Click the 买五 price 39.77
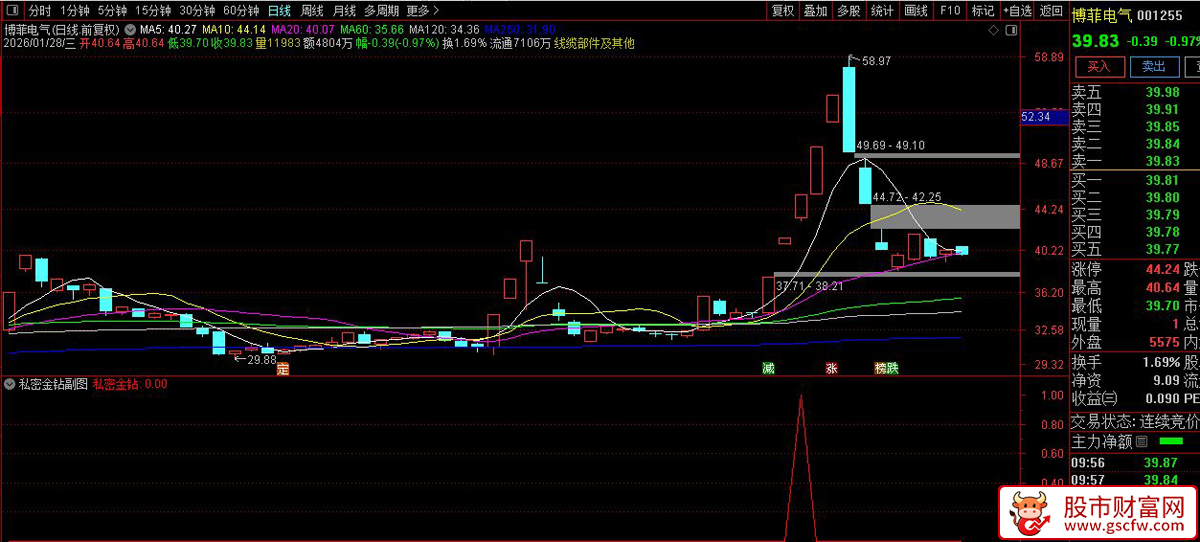Viewport: 1200px width, 542px height. 1162,248
